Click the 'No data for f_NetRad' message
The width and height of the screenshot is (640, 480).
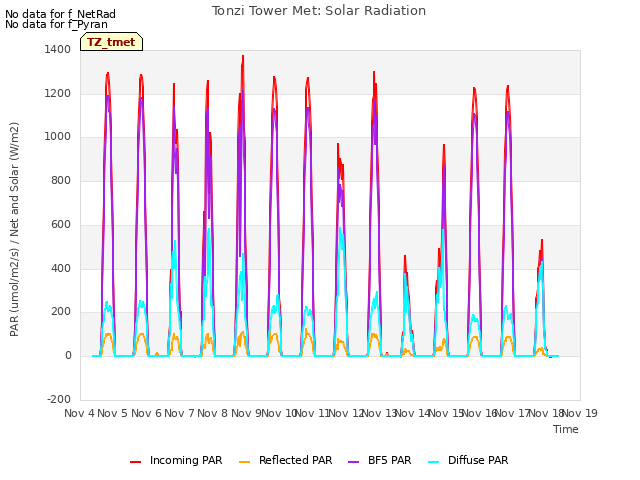[x=60, y=14]
